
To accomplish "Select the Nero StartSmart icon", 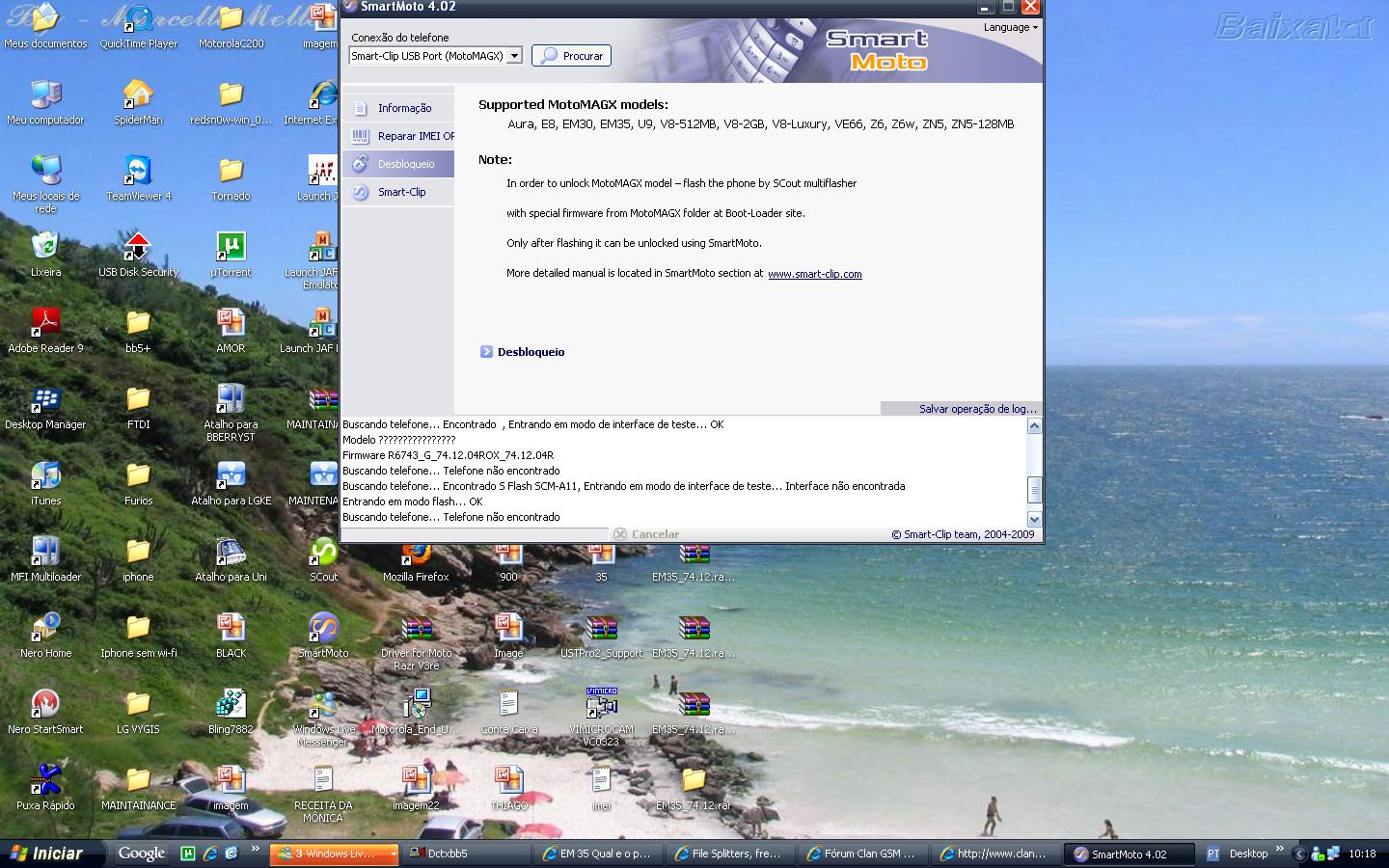I will tap(45, 713).
